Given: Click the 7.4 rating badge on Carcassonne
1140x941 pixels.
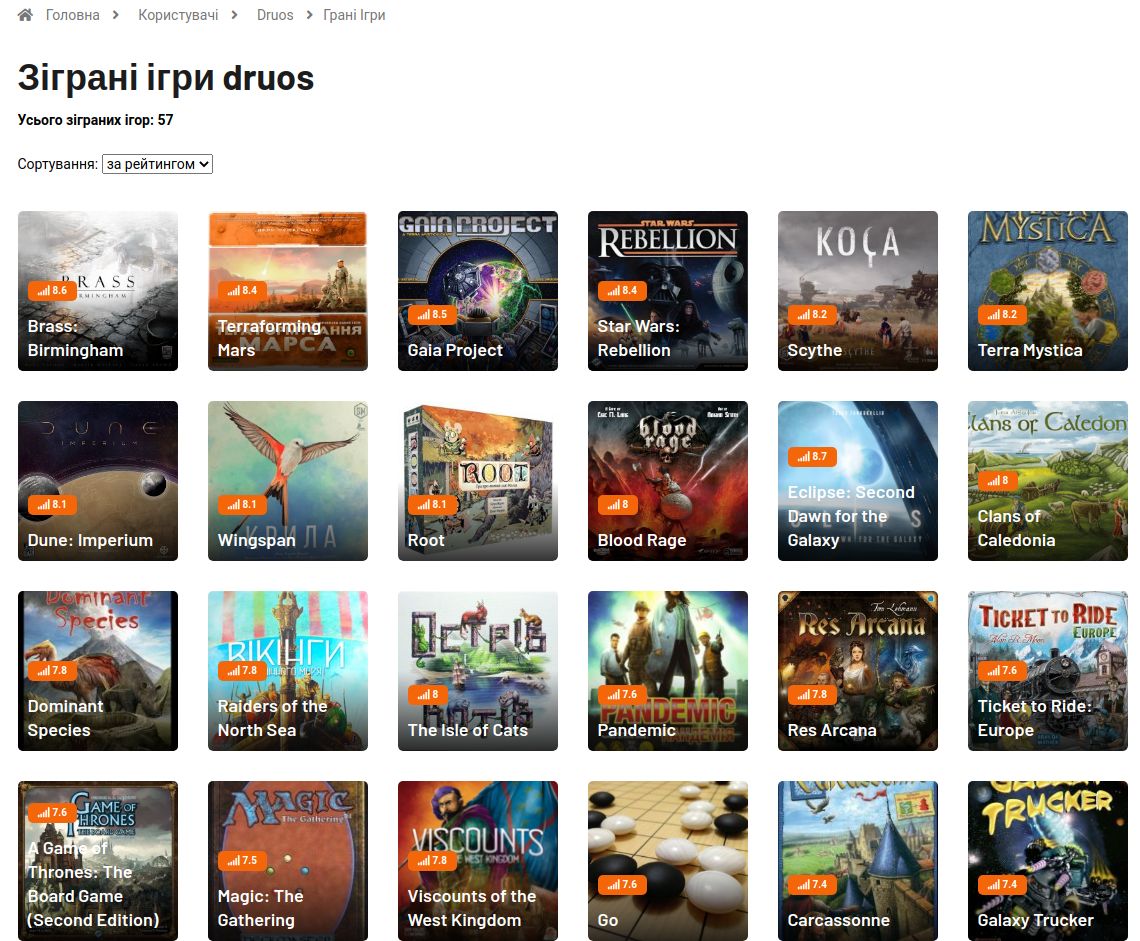Looking at the screenshot, I should click(x=811, y=884).
